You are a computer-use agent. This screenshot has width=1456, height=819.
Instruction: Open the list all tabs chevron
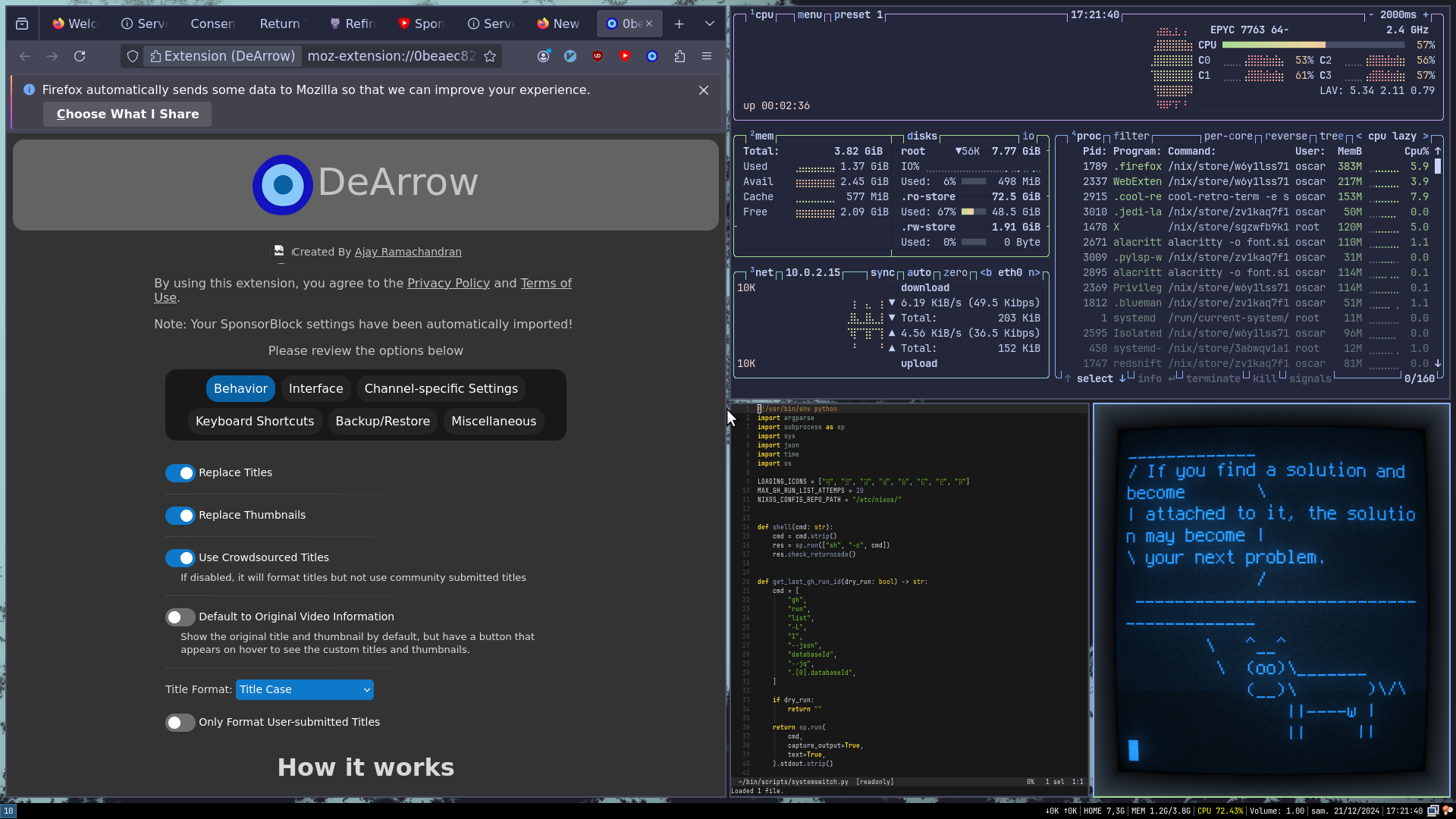[710, 24]
